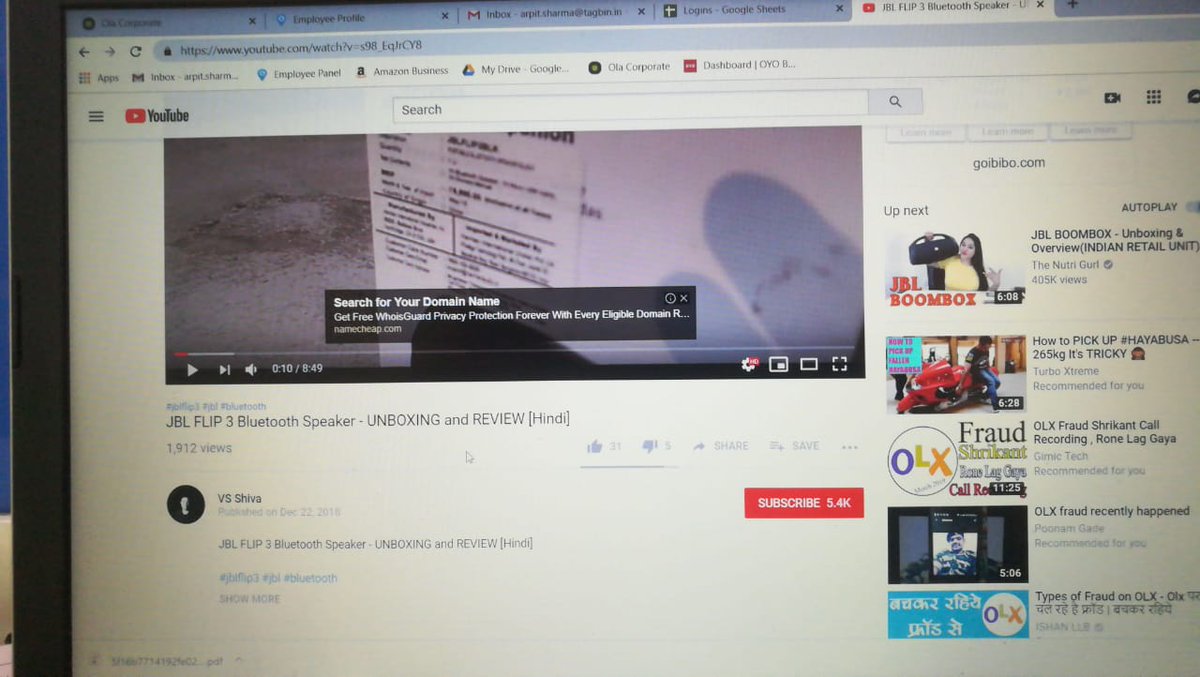Open the VS Shiva channel name link
The image size is (1200, 677).
(x=240, y=499)
